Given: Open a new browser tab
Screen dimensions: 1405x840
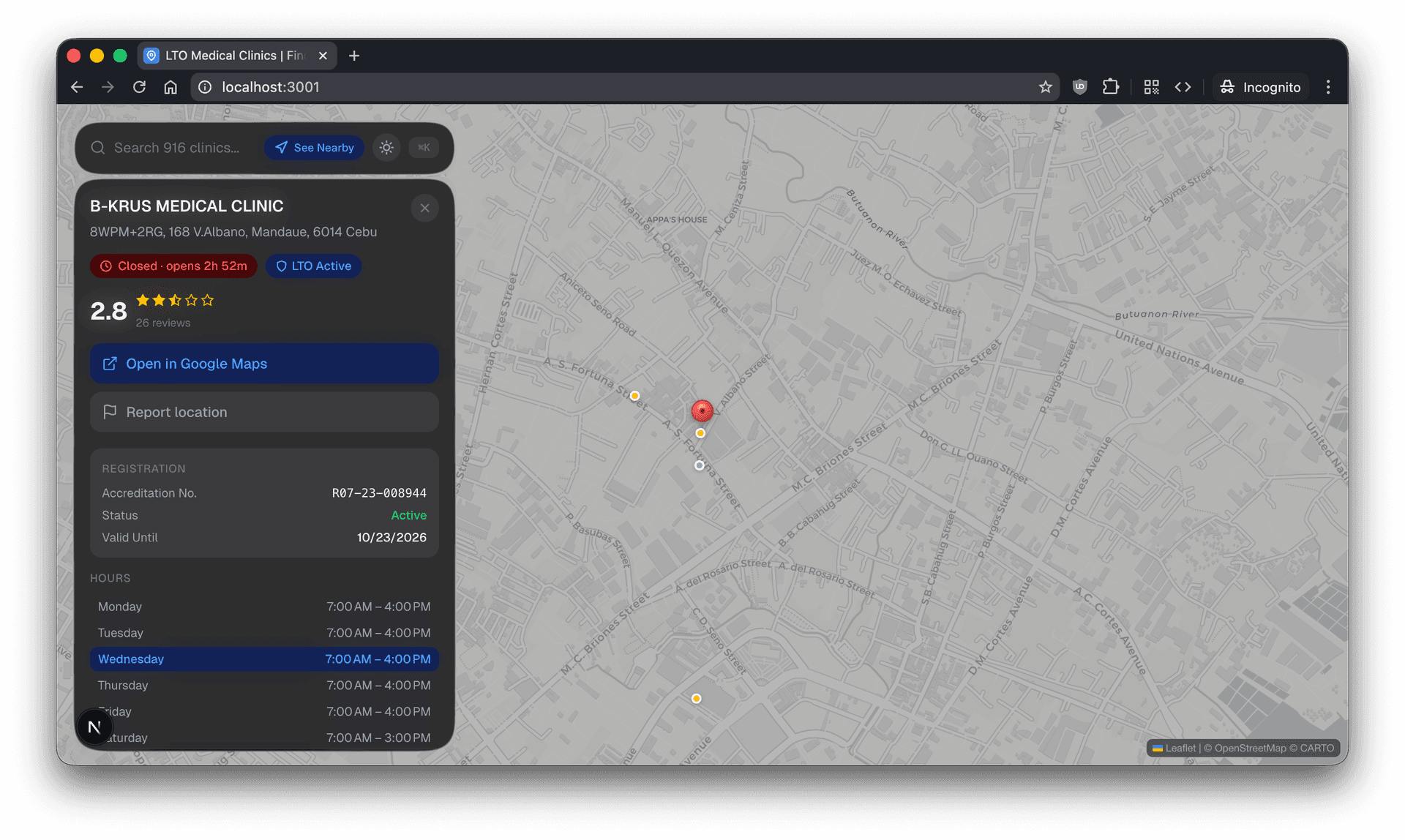Looking at the screenshot, I should (x=354, y=56).
